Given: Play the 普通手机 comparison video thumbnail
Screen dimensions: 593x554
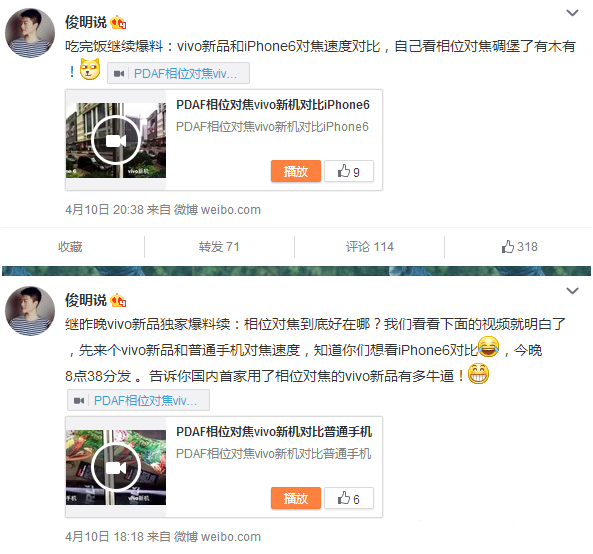Looking at the screenshot, I should click(116, 467).
